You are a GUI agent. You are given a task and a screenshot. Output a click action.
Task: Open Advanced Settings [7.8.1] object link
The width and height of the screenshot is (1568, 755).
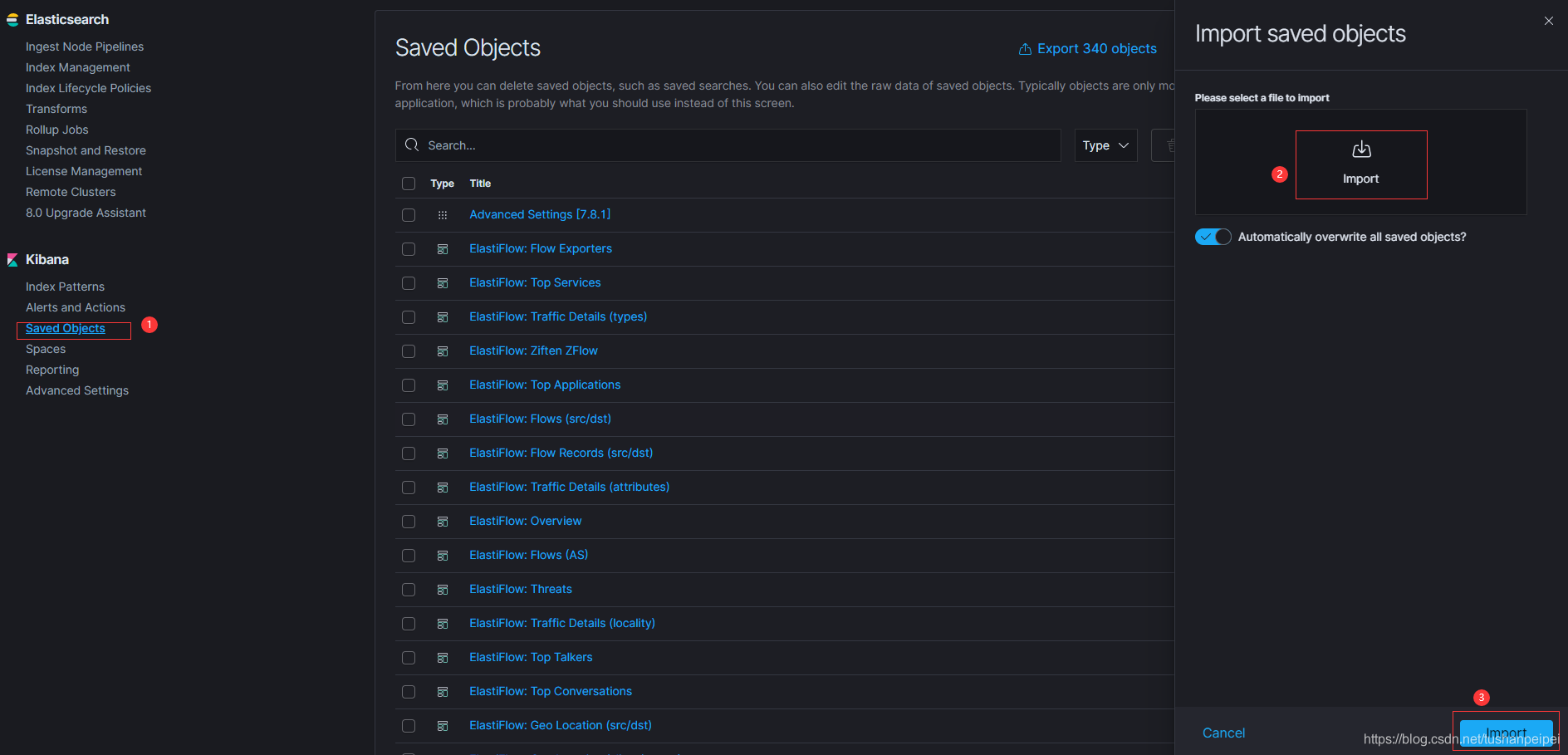pyautogui.click(x=540, y=214)
